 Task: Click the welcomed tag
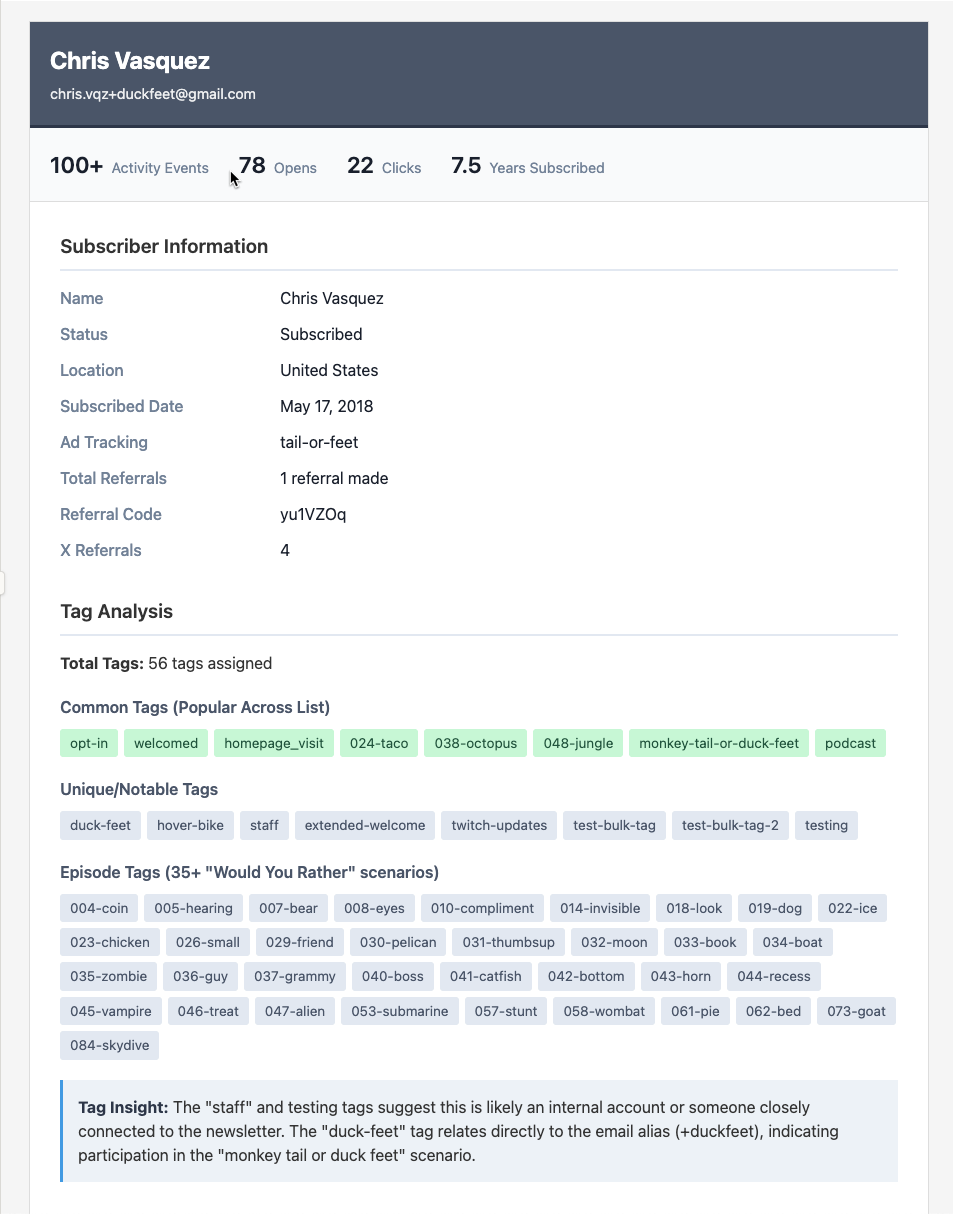pyautogui.click(x=166, y=743)
